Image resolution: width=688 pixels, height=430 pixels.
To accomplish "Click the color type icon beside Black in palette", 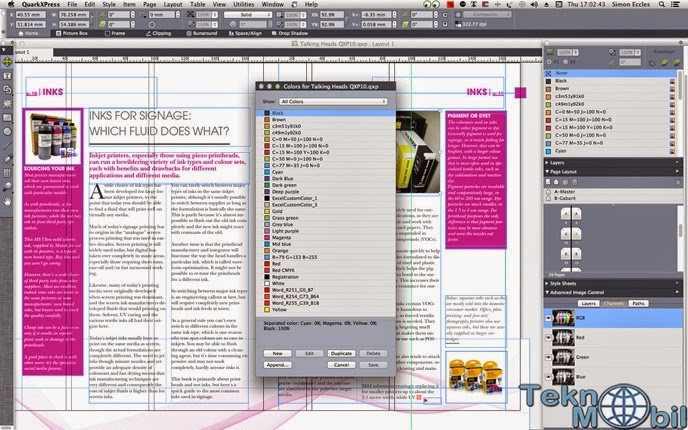I will pyautogui.click(x=672, y=81).
